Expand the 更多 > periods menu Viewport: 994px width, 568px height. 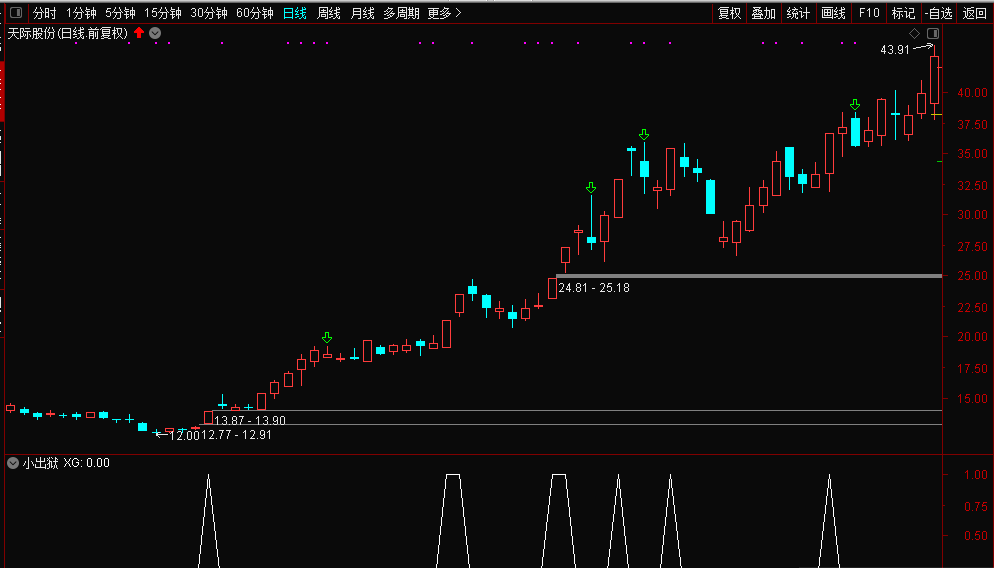(444, 13)
